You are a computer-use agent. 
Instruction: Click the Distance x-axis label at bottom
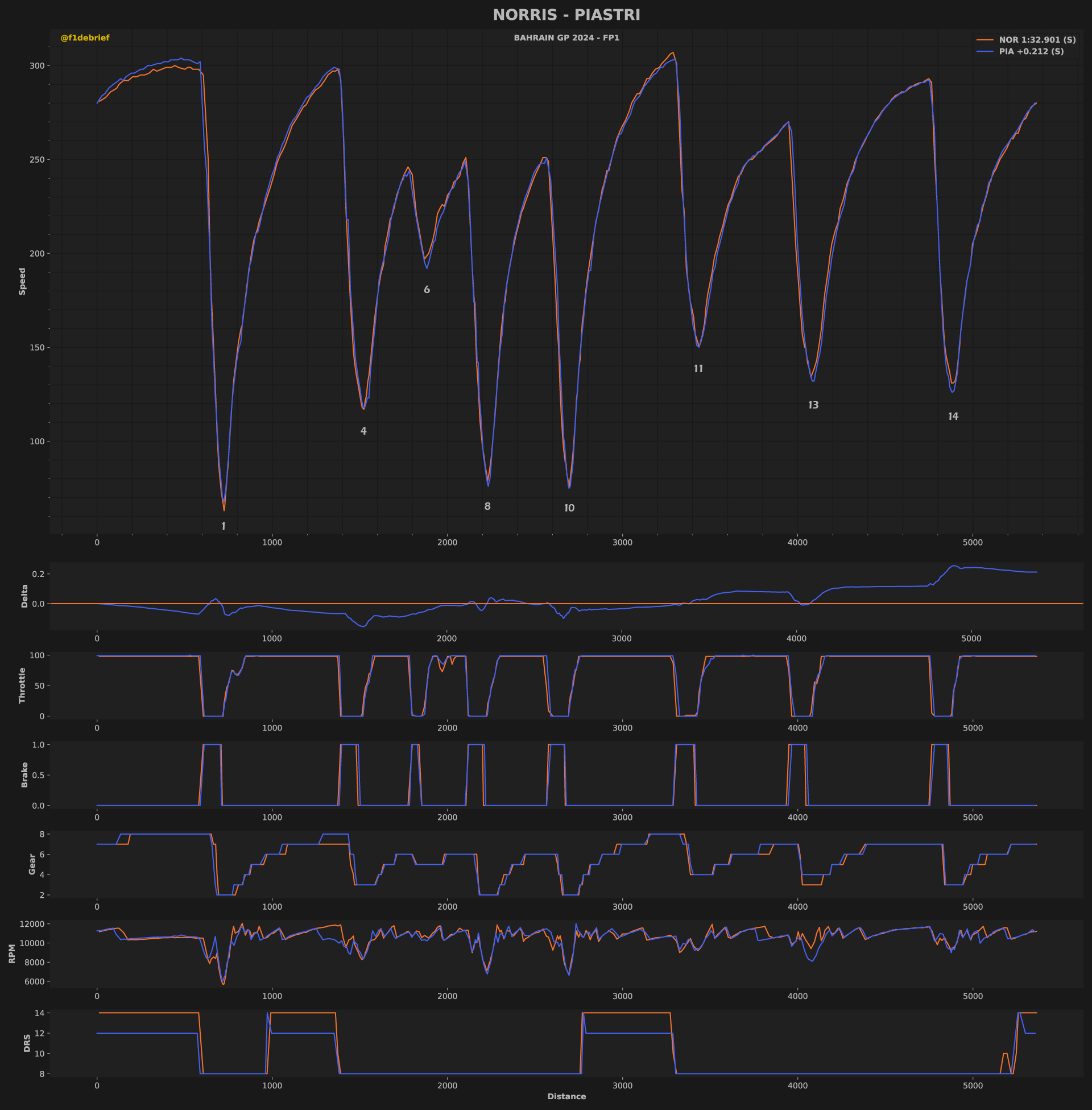(x=566, y=1096)
